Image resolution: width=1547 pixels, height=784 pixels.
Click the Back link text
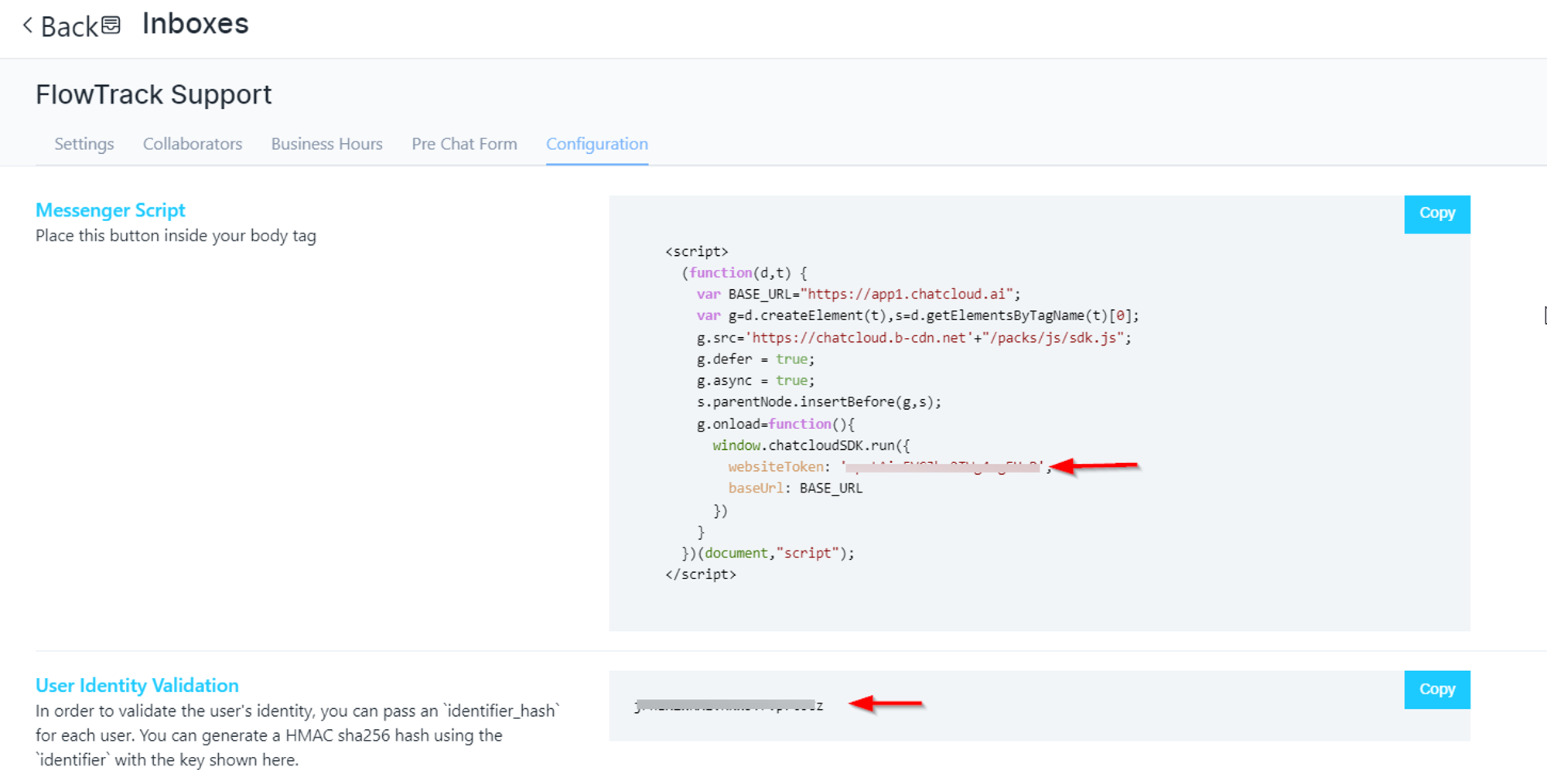pyautogui.click(x=69, y=27)
